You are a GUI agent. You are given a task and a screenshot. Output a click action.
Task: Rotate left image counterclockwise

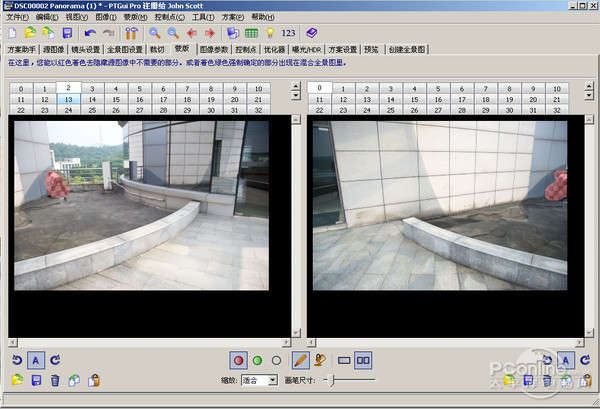pyautogui.click(x=17, y=360)
